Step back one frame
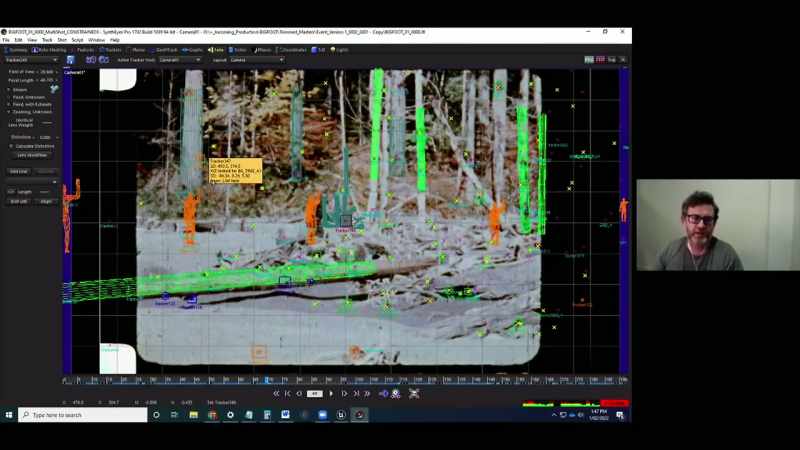The height and width of the screenshot is (450, 800). click(299, 393)
